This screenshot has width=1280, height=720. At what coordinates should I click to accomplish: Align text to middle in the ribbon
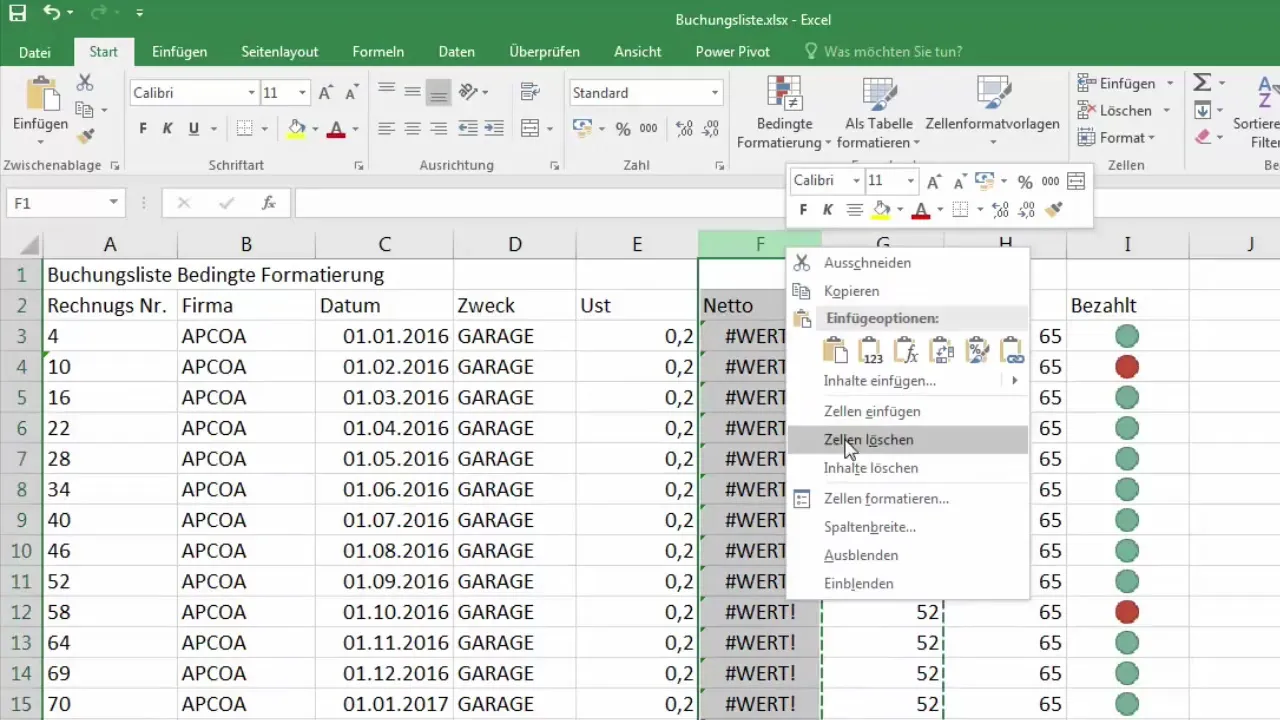tap(412, 92)
